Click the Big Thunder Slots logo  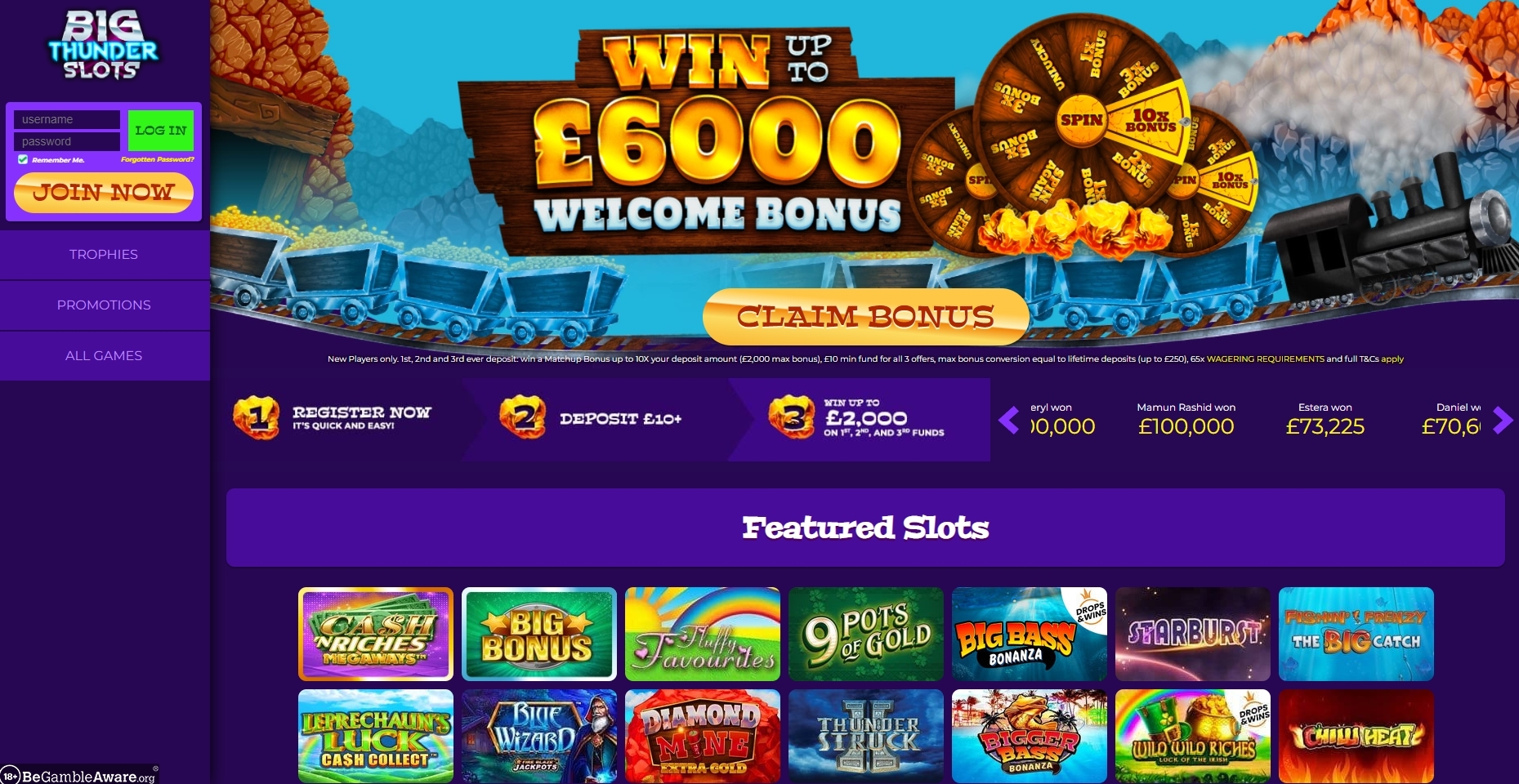pyautogui.click(x=103, y=46)
